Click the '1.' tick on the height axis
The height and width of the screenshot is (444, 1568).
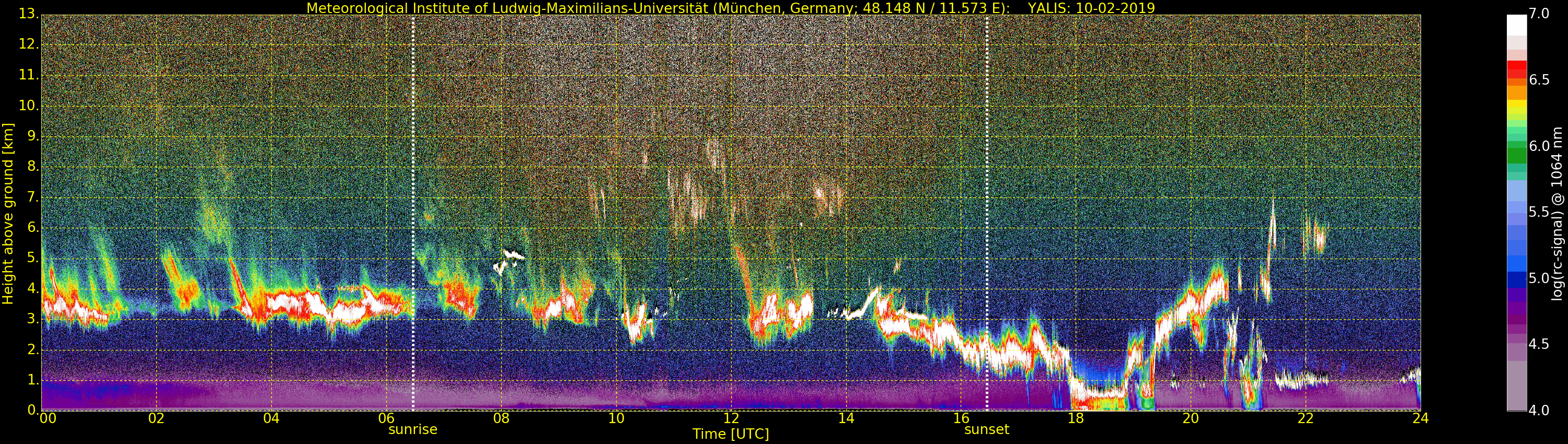pyautogui.click(x=33, y=380)
